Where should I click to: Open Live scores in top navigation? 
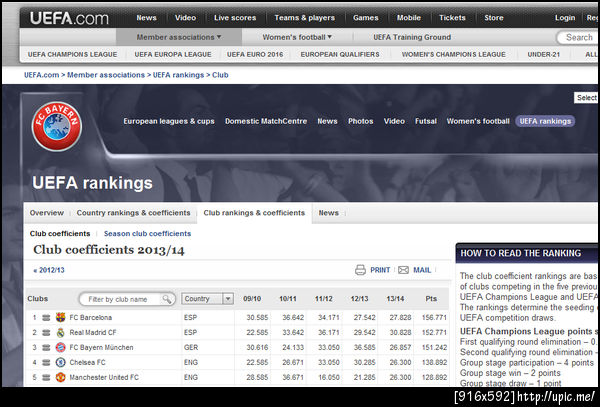[x=235, y=18]
